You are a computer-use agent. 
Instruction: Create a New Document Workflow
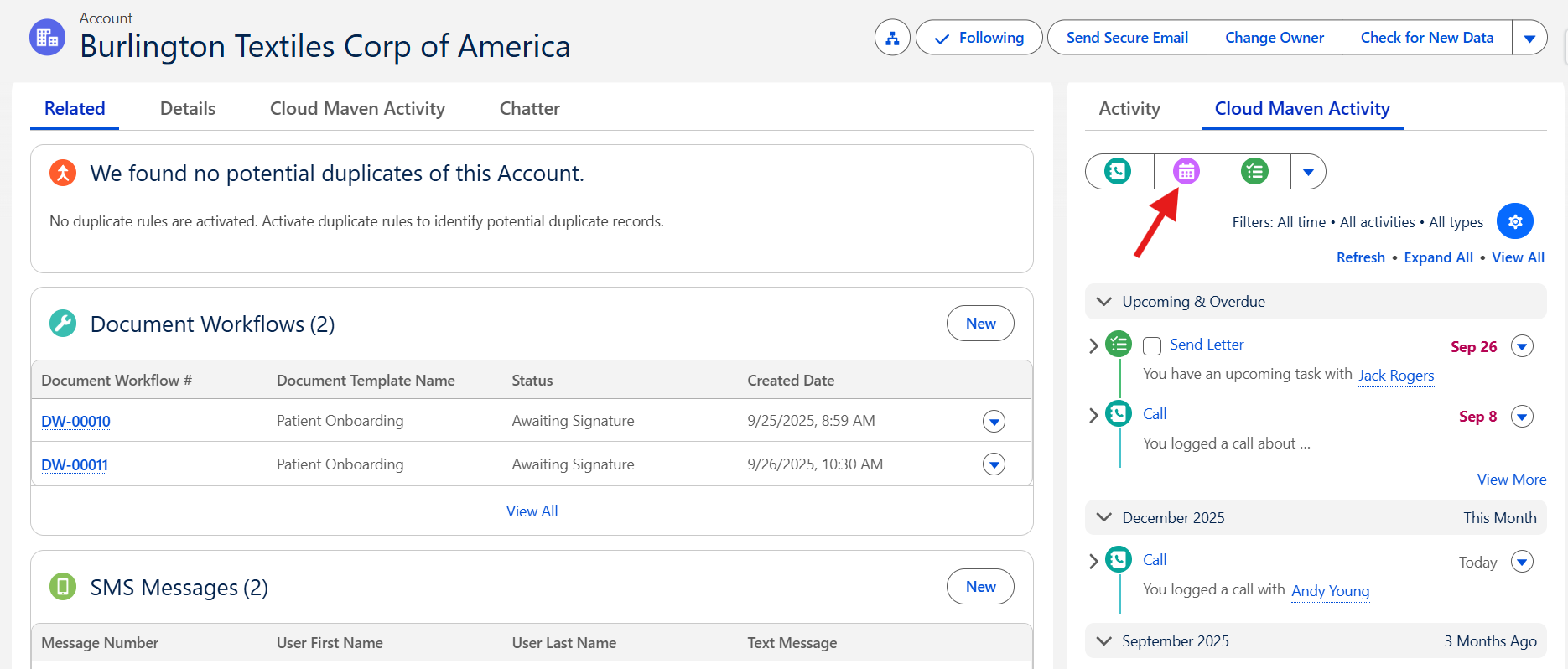(980, 324)
